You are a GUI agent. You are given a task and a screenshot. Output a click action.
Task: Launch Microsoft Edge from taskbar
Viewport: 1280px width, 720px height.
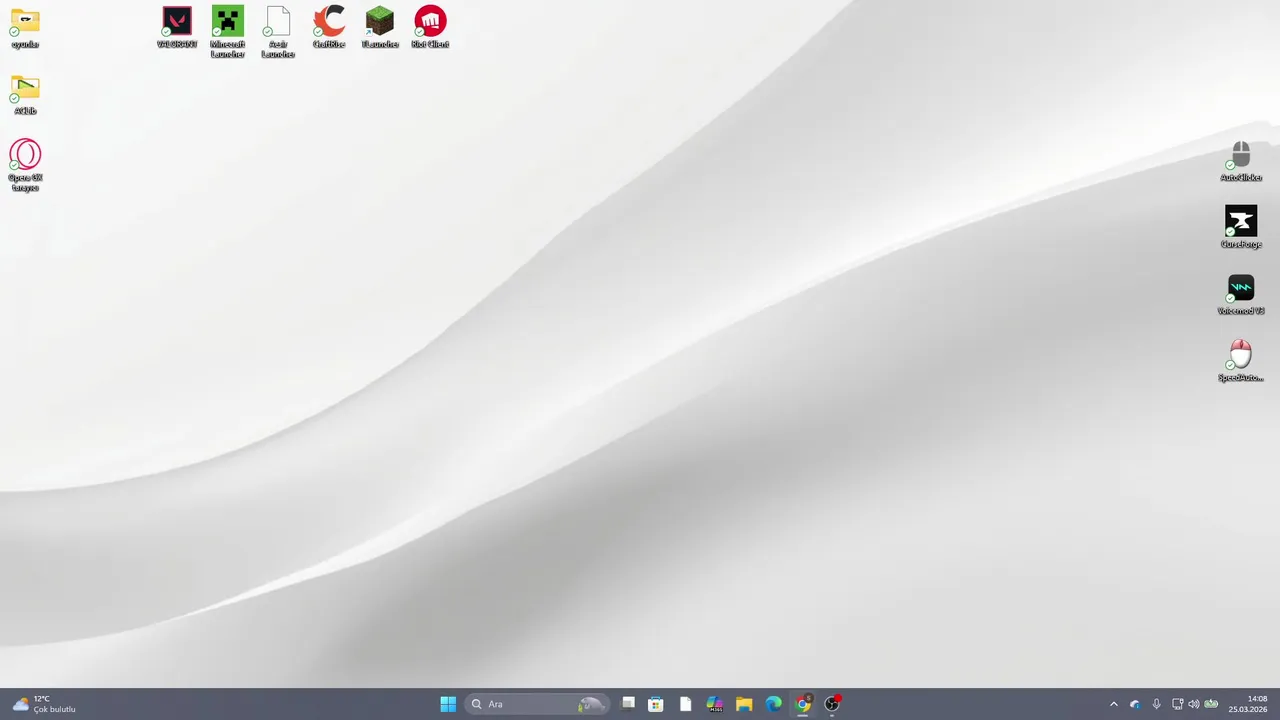[774, 704]
